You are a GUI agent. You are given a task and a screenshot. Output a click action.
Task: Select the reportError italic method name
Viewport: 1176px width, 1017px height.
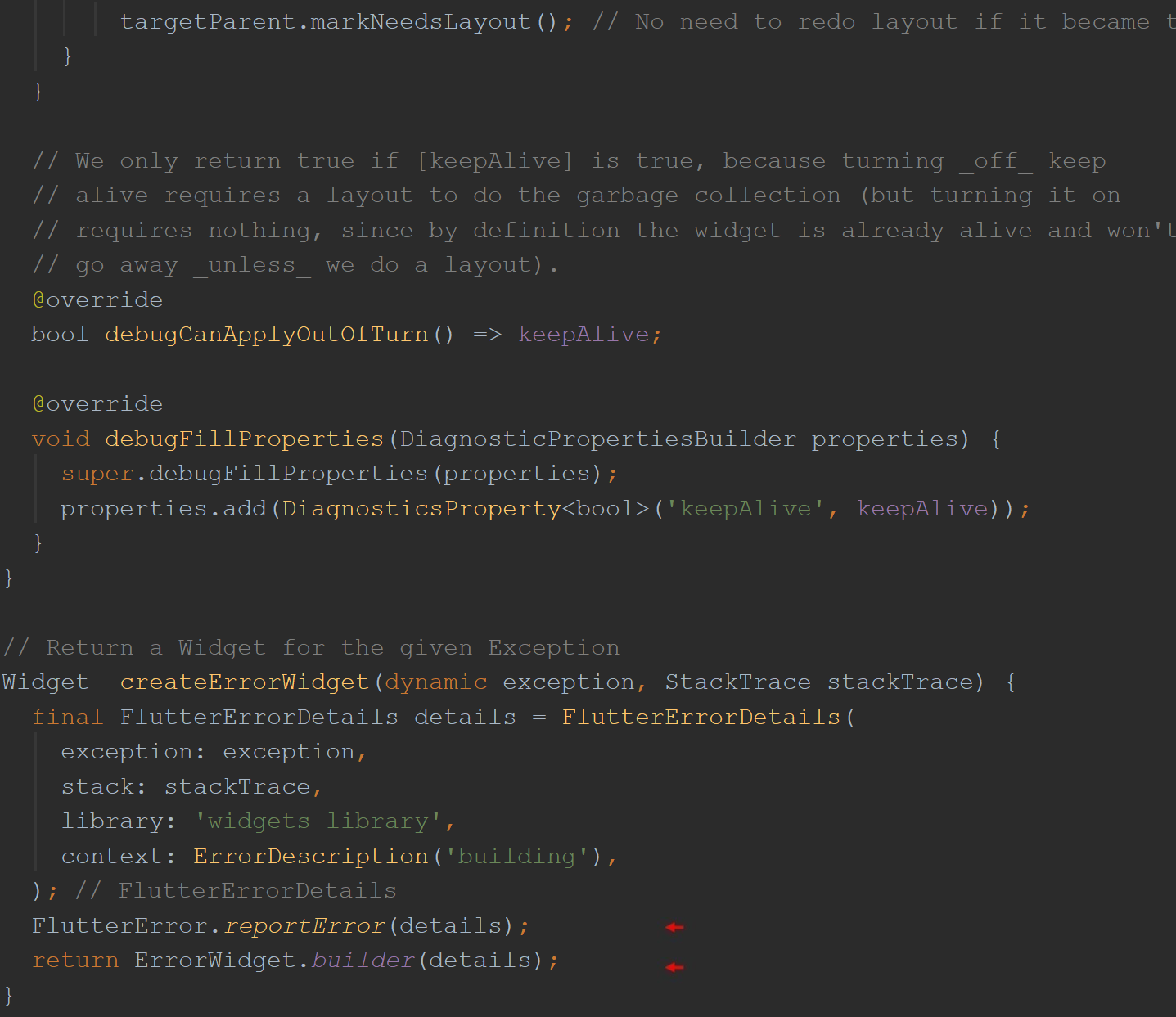click(304, 925)
